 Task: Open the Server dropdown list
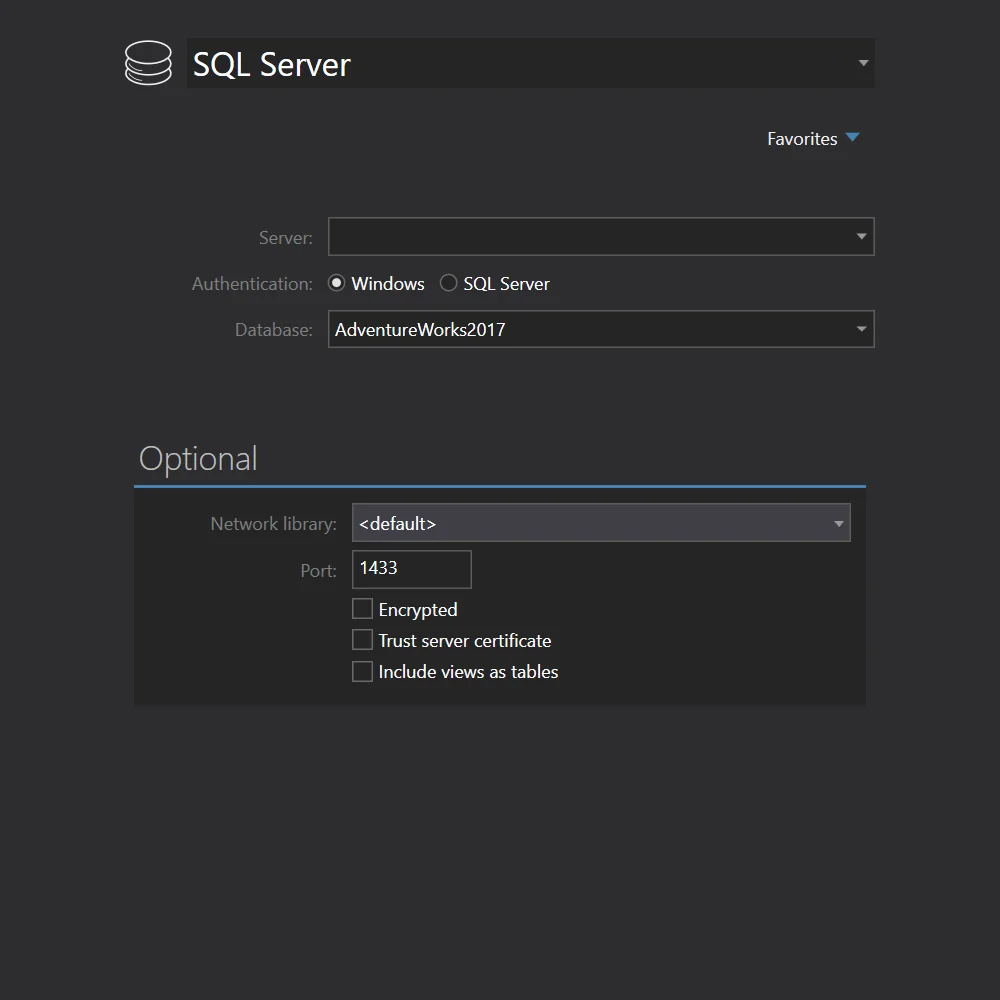(860, 236)
